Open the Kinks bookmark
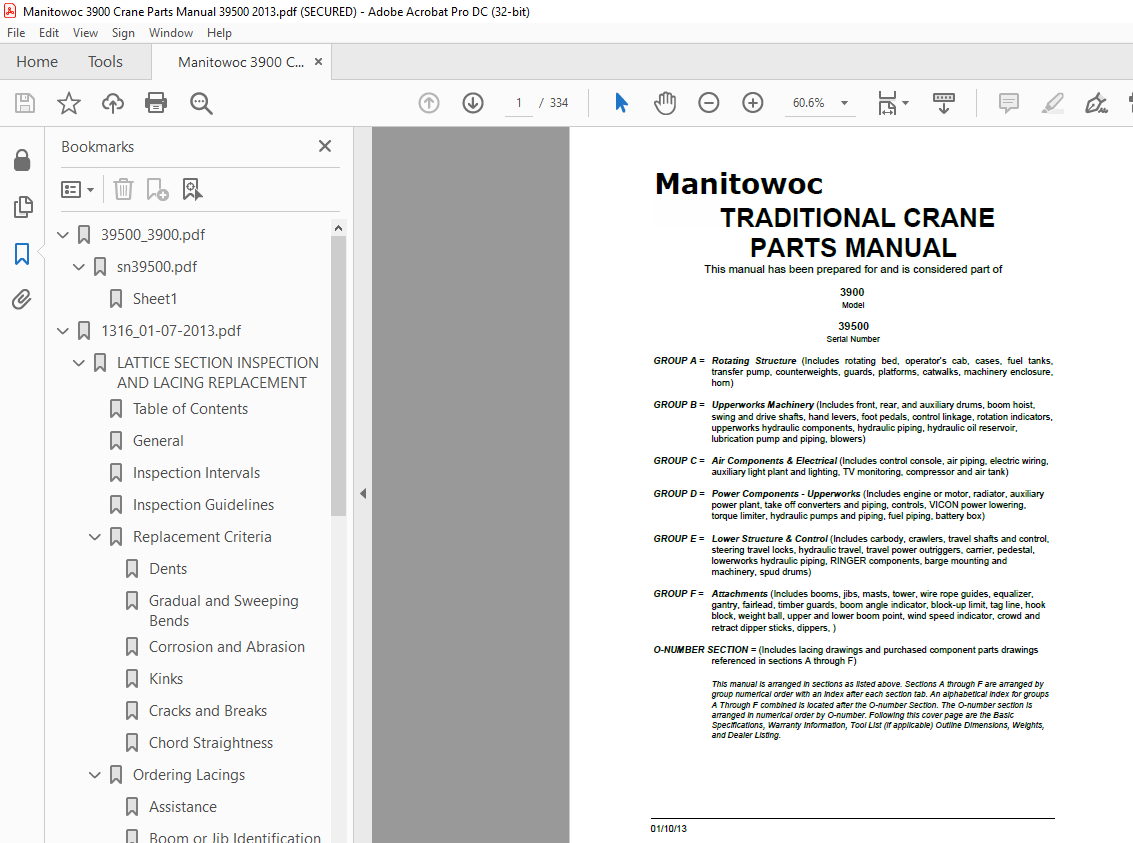Image resolution: width=1133 pixels, height=843 pixels. pyautogui.click(x=166, y=678)
